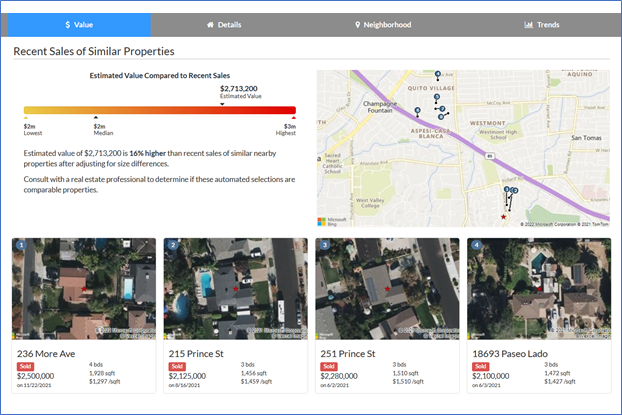The width and height of the screenshot is (622, 415).
Task: Click number badge 2 on second property photo
Action: click(x=173, y=245)
